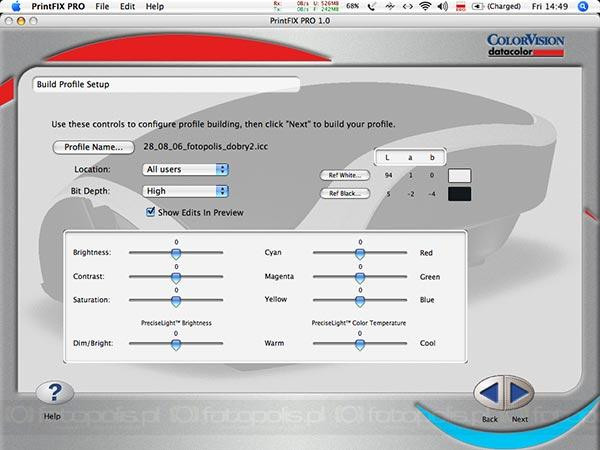
Task: Click the profile filename 28_08_06_fotopolis_dobry2.icc
Action: click(x=205, y=147)
